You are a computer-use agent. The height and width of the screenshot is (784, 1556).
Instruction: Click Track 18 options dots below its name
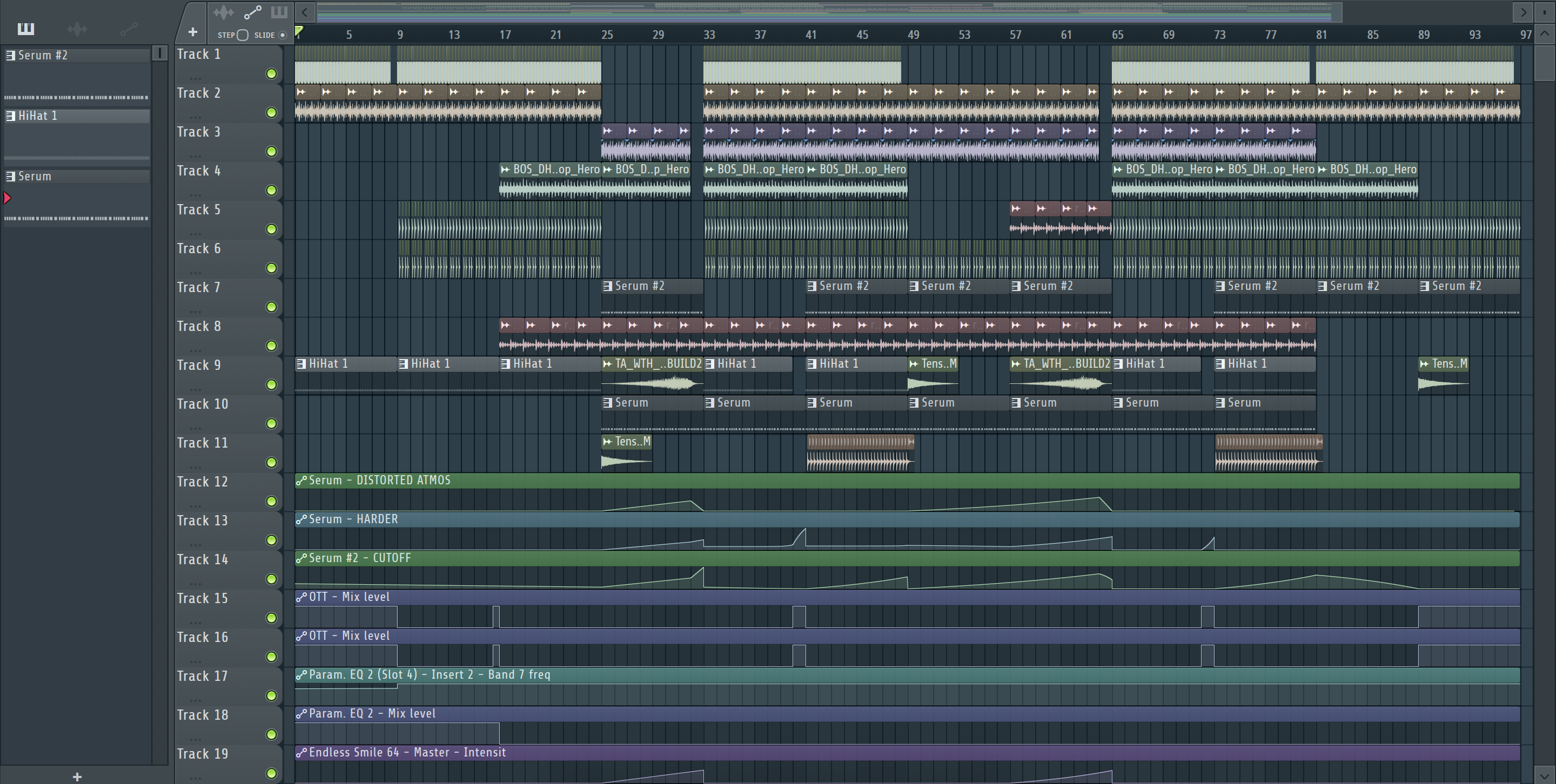(x=195, y=739)
